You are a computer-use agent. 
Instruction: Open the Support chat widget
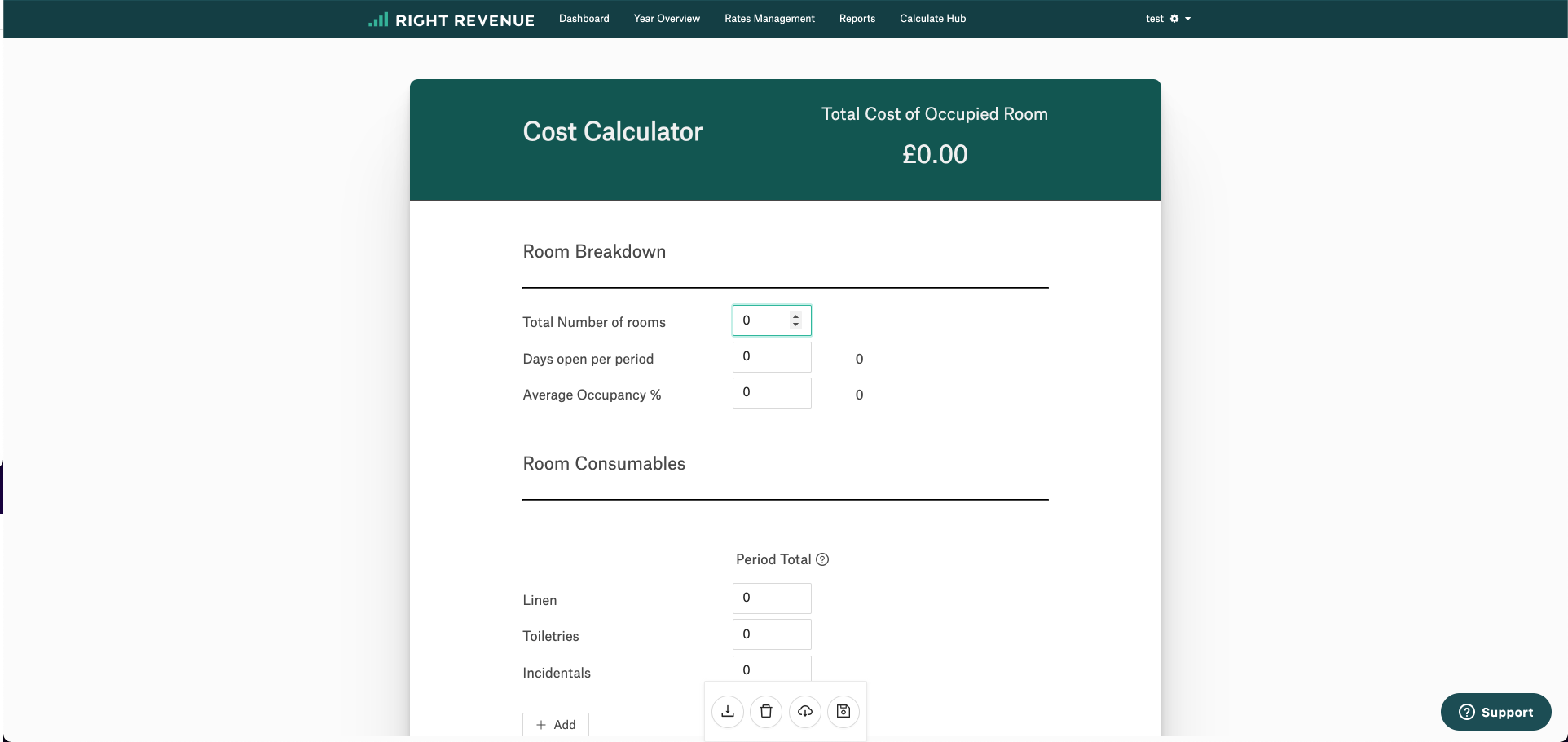pos(1495,712)
